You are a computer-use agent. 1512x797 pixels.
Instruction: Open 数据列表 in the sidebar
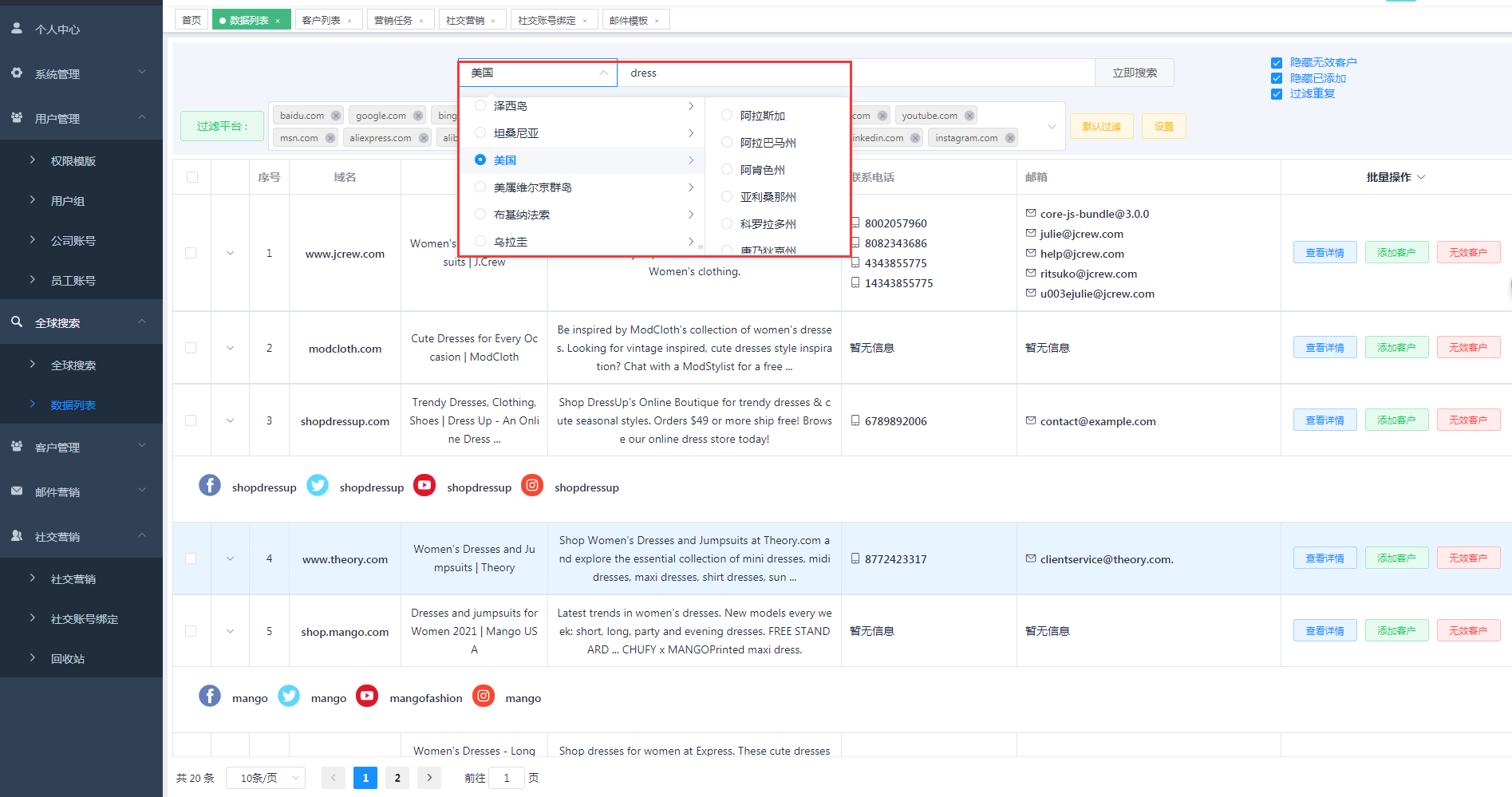pyautogui.click(x=73, y=404)
